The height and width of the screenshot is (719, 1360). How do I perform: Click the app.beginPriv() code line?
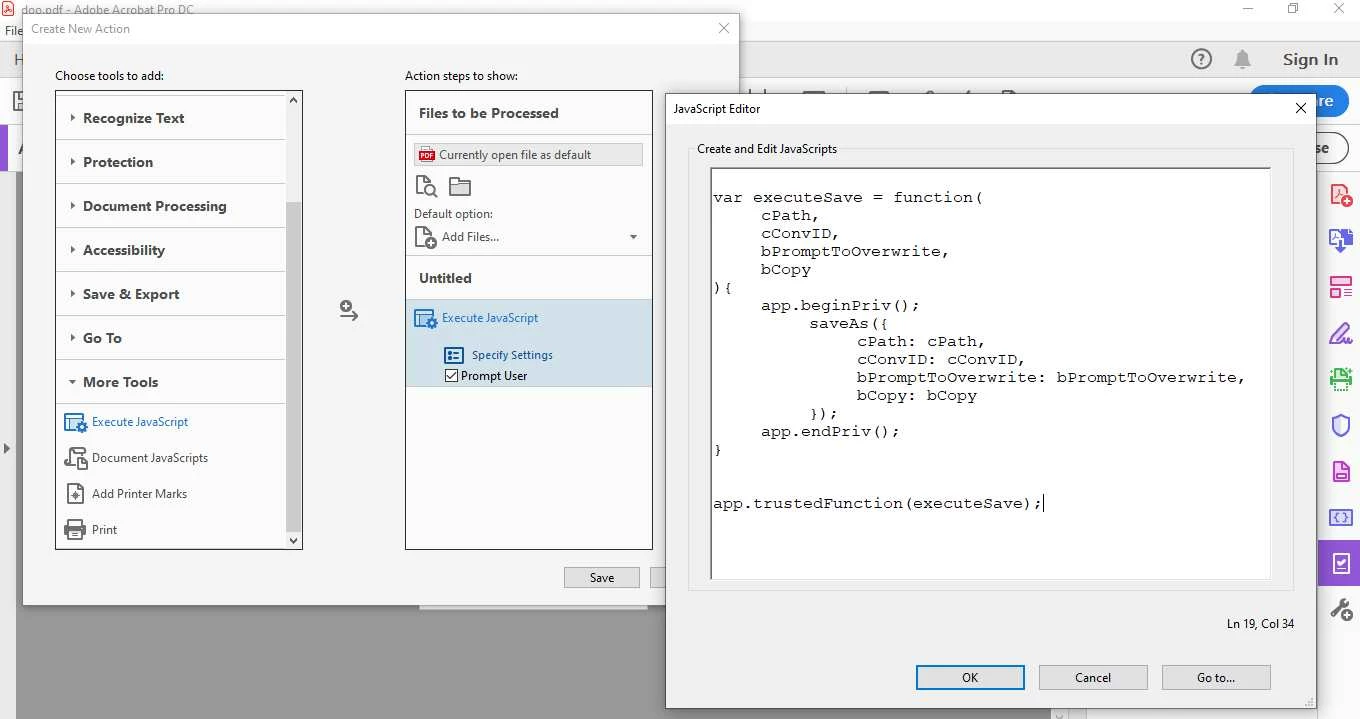[840, 305]
